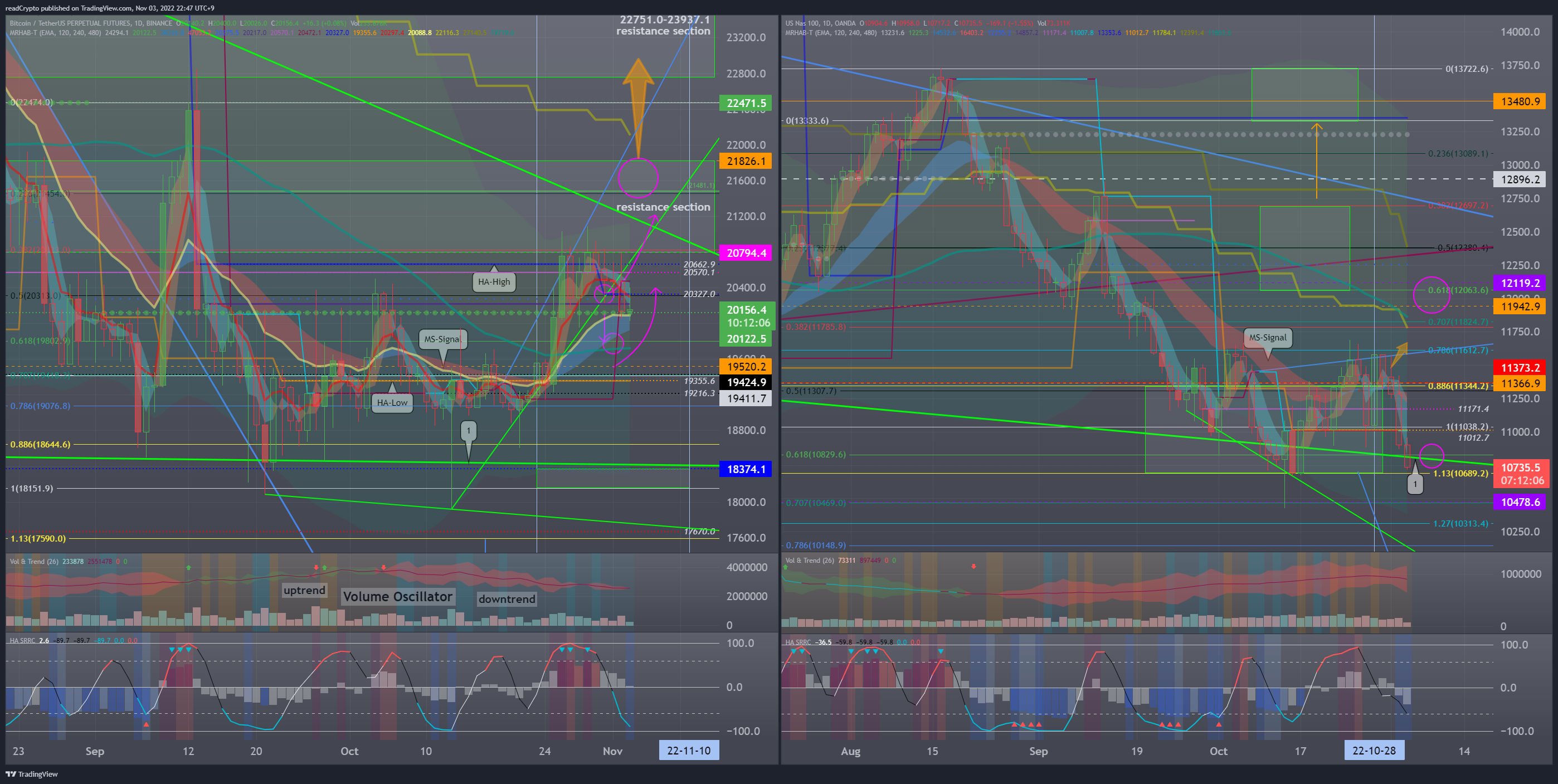Screen dimensions: 1558x784
Task: Click the 0.886(18644.6) Fibonacci label
Action: coord(40,444)
